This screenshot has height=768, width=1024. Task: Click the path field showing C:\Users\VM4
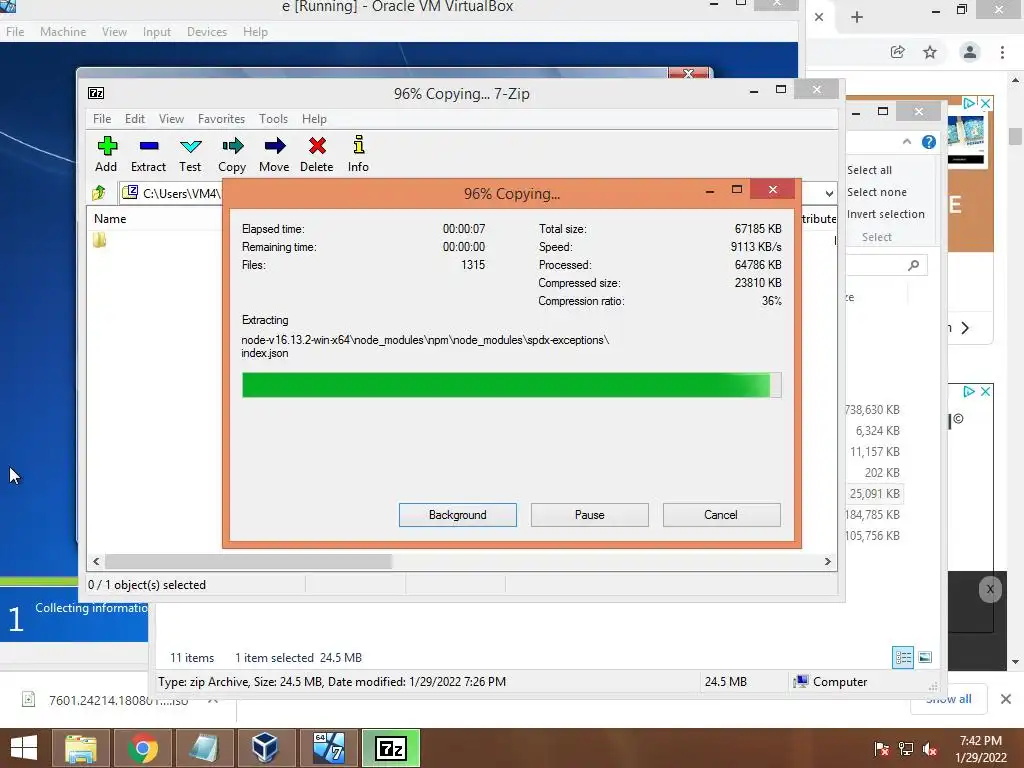coord(172,193)
